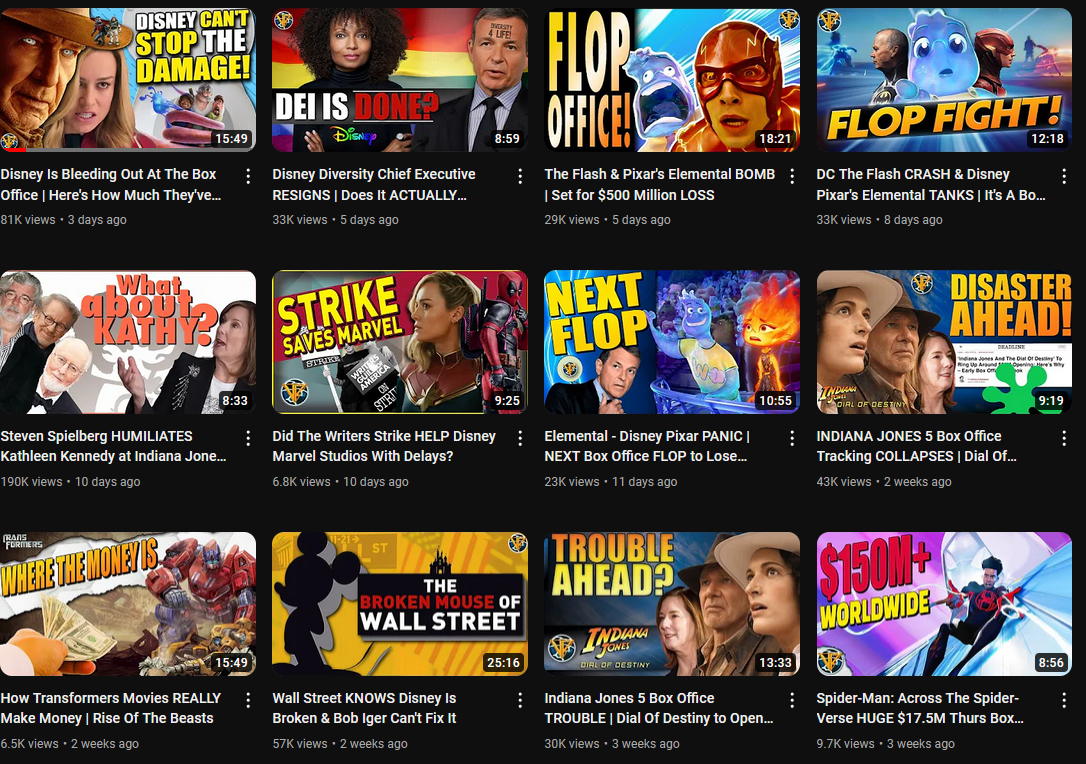Play the 'FLOP FIGHT!' thumbnail video
The width and height of the screenshot is (1086, 764).
point(944,80)
